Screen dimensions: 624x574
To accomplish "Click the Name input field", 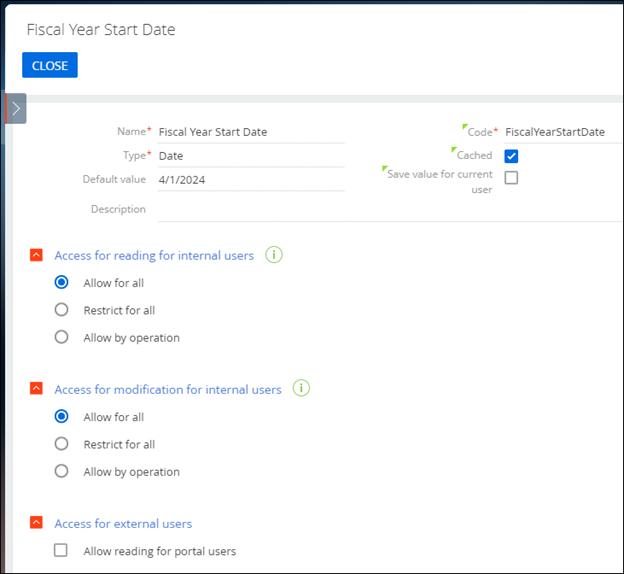I will (x=250, y=131).
